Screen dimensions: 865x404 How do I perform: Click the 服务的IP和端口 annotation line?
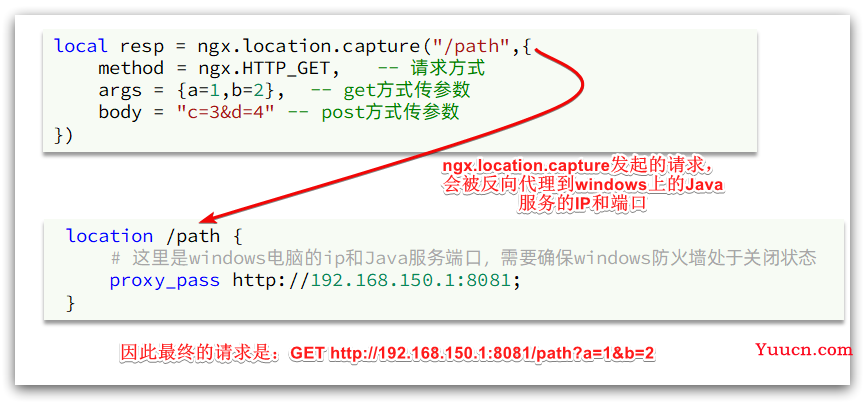(581, 204)
